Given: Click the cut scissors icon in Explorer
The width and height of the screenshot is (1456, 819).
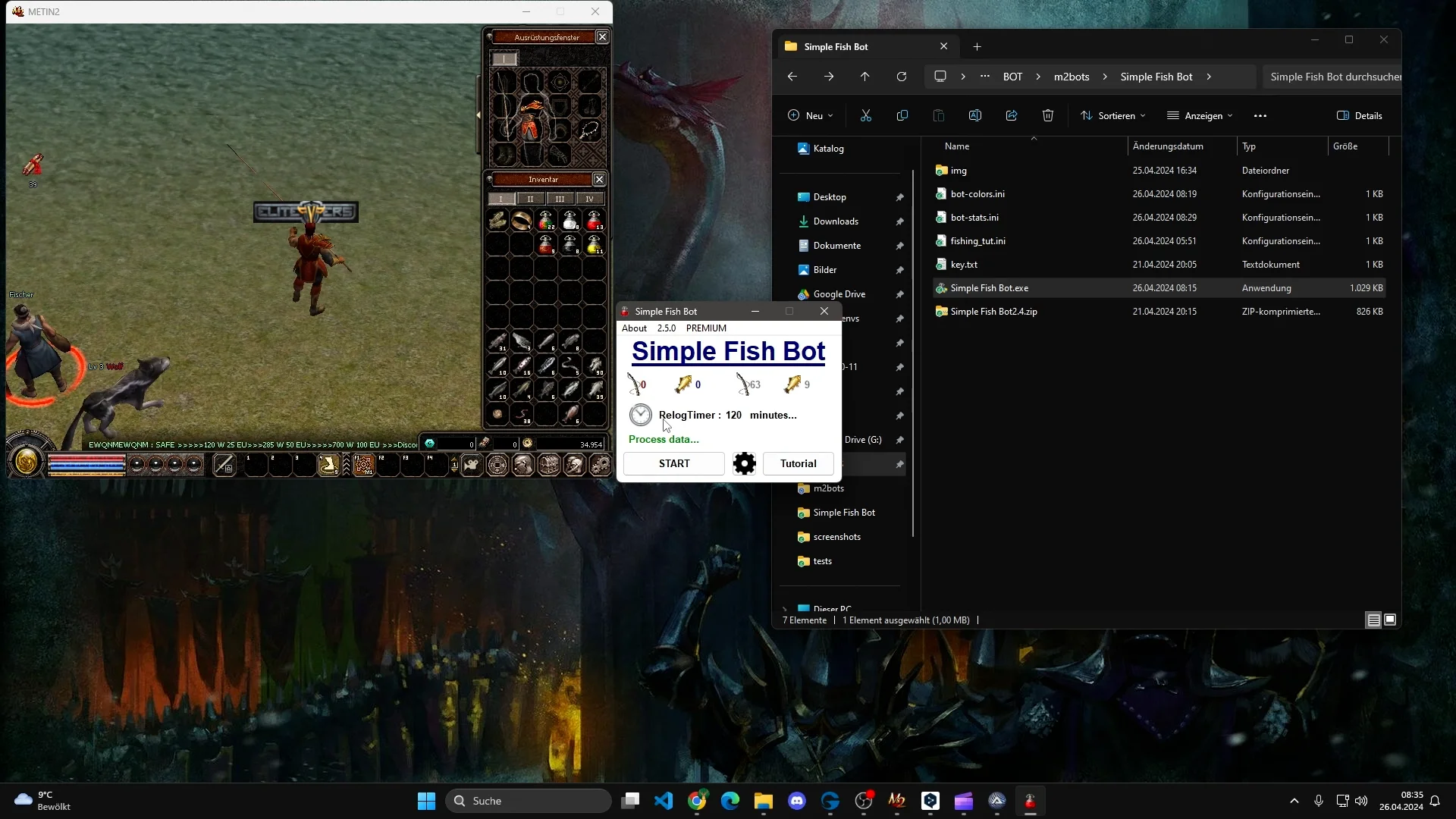Looking at the screenshot, I should (x=865, y=115).
